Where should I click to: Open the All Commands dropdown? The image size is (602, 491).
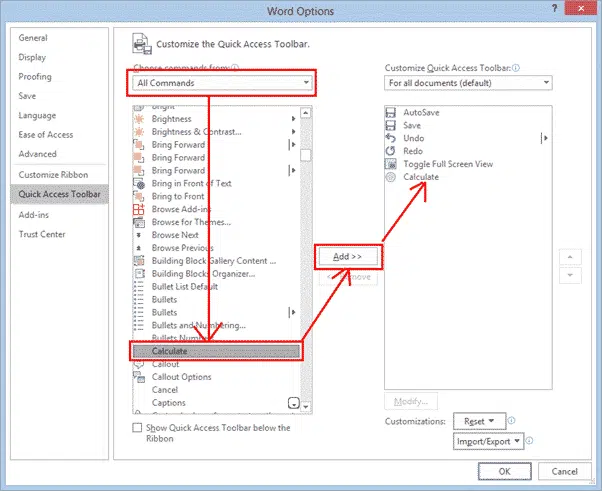coord(222,83)
